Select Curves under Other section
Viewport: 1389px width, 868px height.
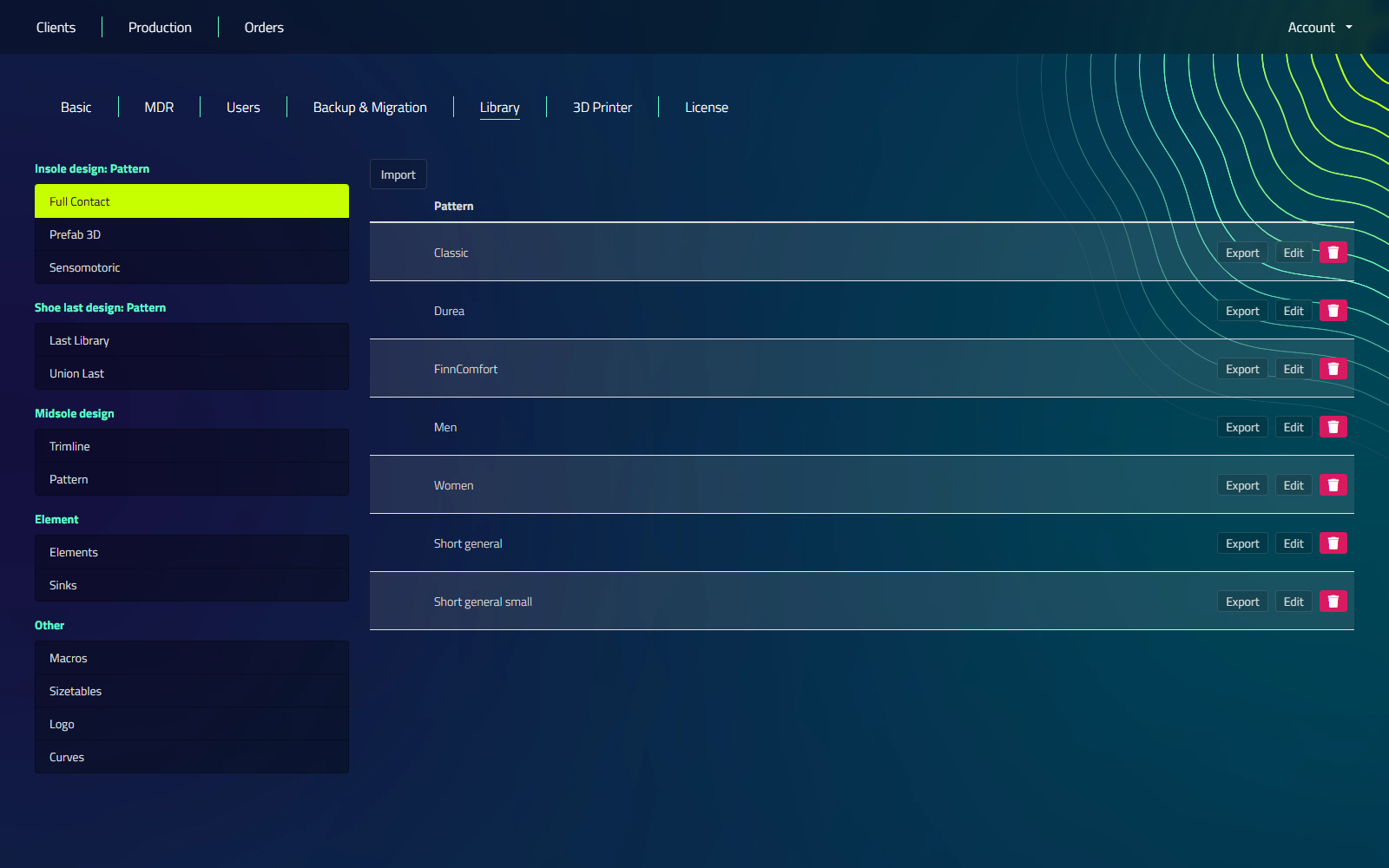[192, 757]
